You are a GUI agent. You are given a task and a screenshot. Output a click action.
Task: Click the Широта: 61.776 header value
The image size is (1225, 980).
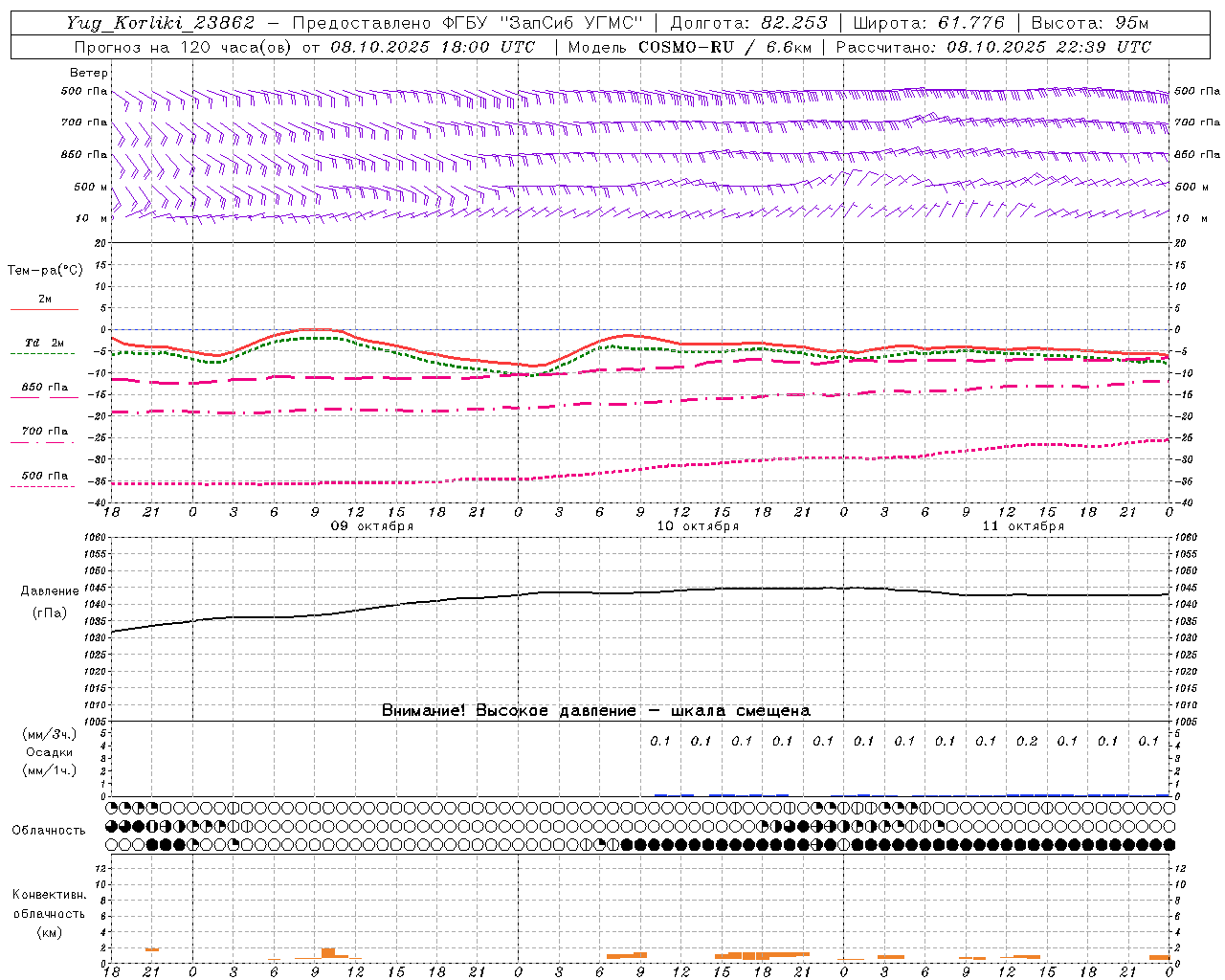pos(928,23)
